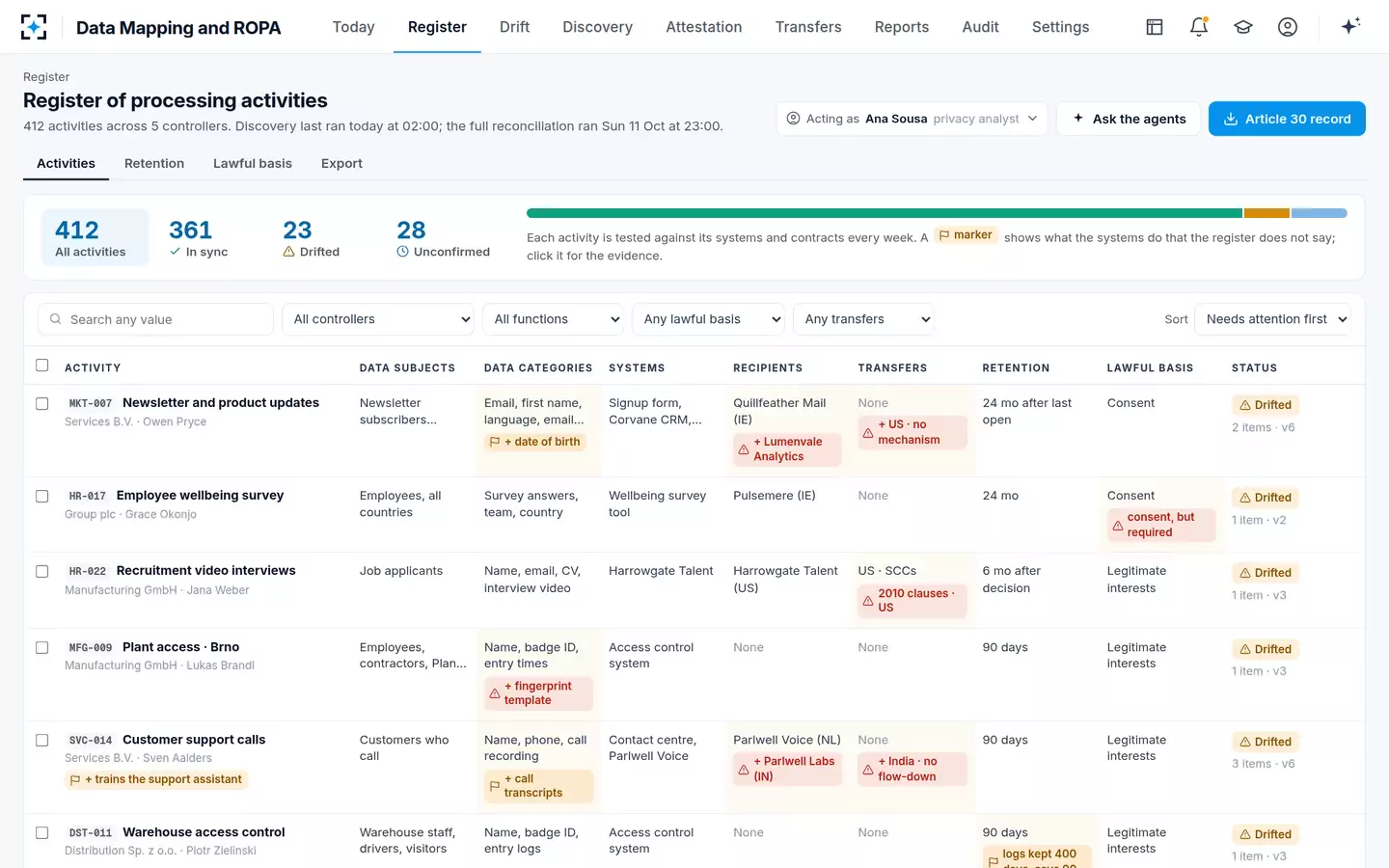Click the Parwell Labs (IN) warning marker
Image resolution: width=1389 pixels, height=868 pixels.
point(787,769)
